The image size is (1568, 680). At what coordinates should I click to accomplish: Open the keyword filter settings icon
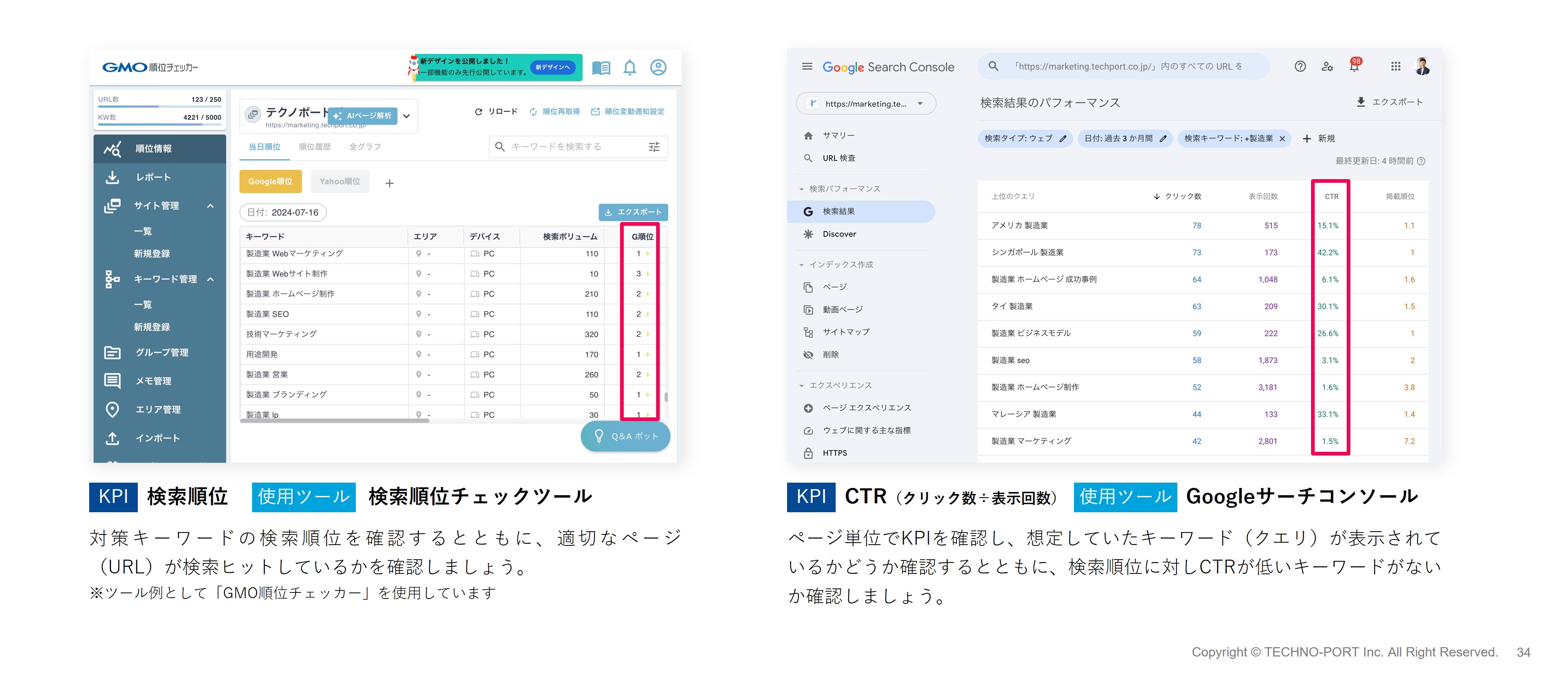point(655,147)
